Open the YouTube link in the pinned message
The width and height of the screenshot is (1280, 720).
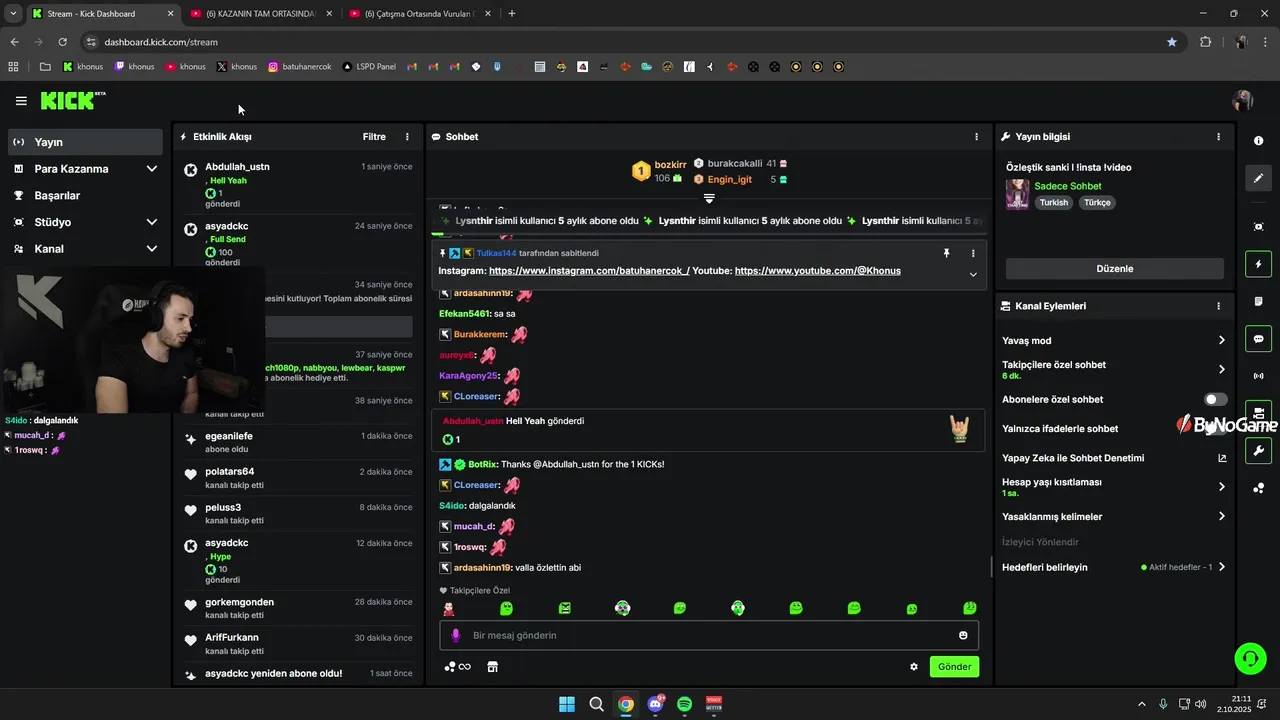click(817, 271)
